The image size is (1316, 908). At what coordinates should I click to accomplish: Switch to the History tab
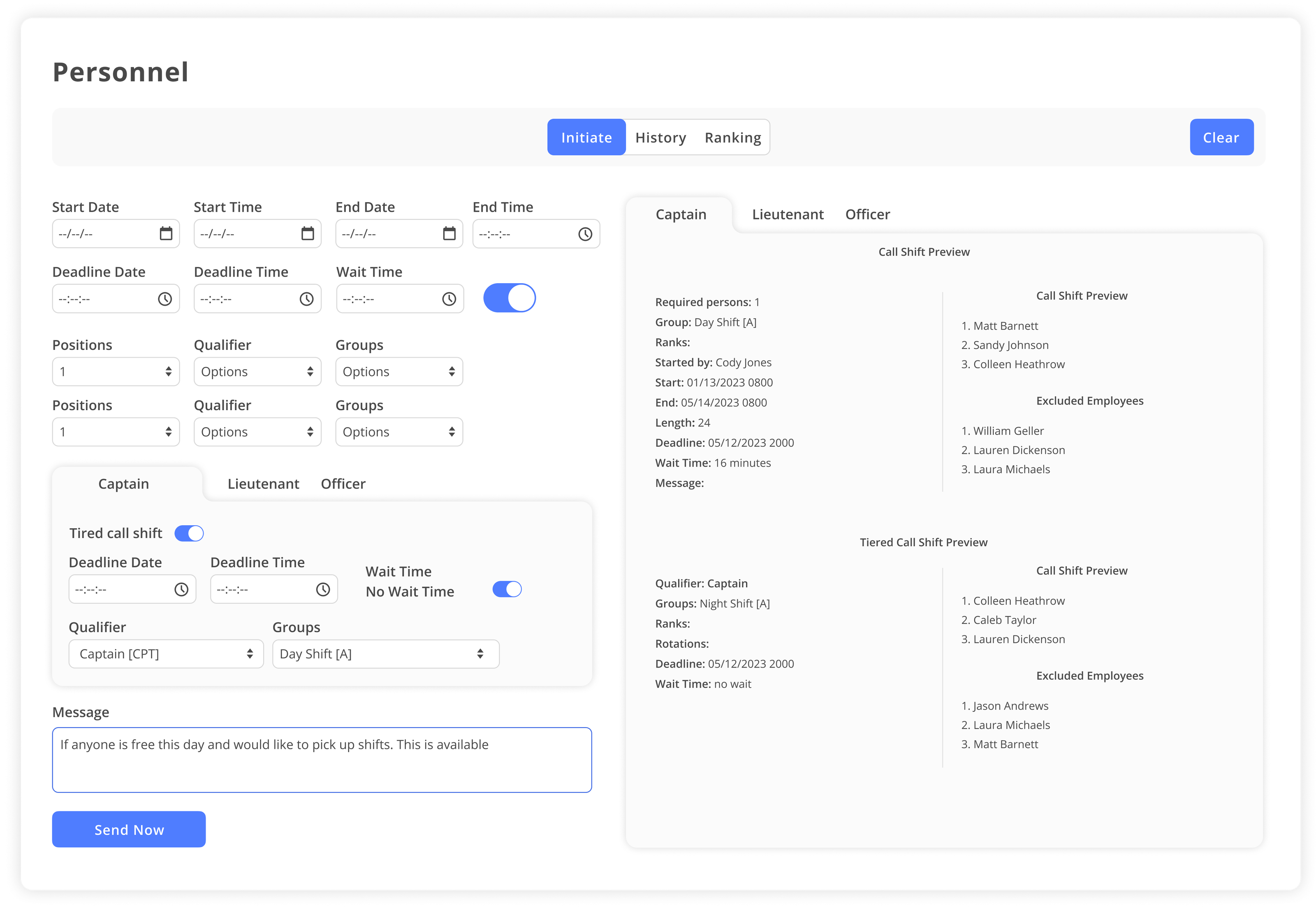(x=660, y=137)
